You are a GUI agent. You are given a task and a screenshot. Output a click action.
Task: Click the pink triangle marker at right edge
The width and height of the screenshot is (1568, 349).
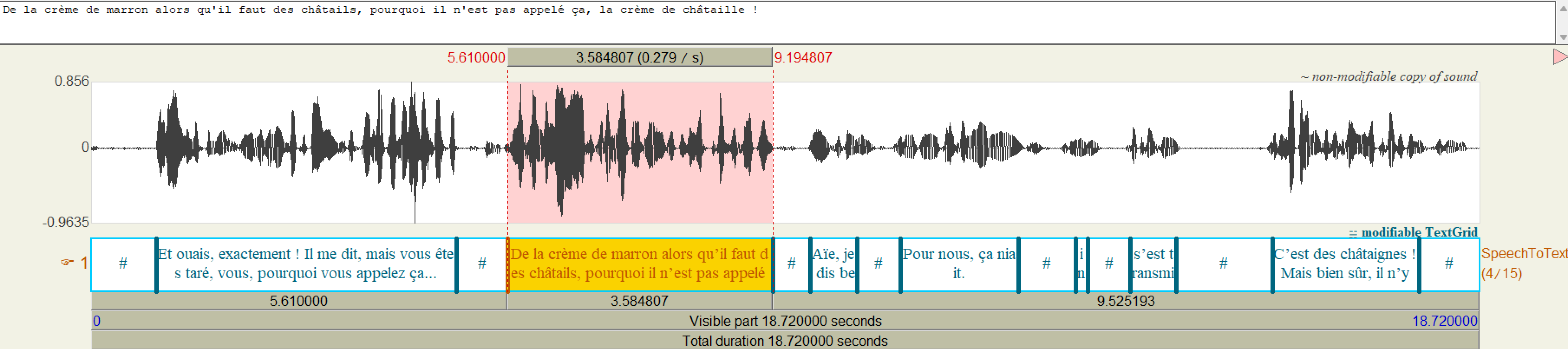click(1559, 57)
